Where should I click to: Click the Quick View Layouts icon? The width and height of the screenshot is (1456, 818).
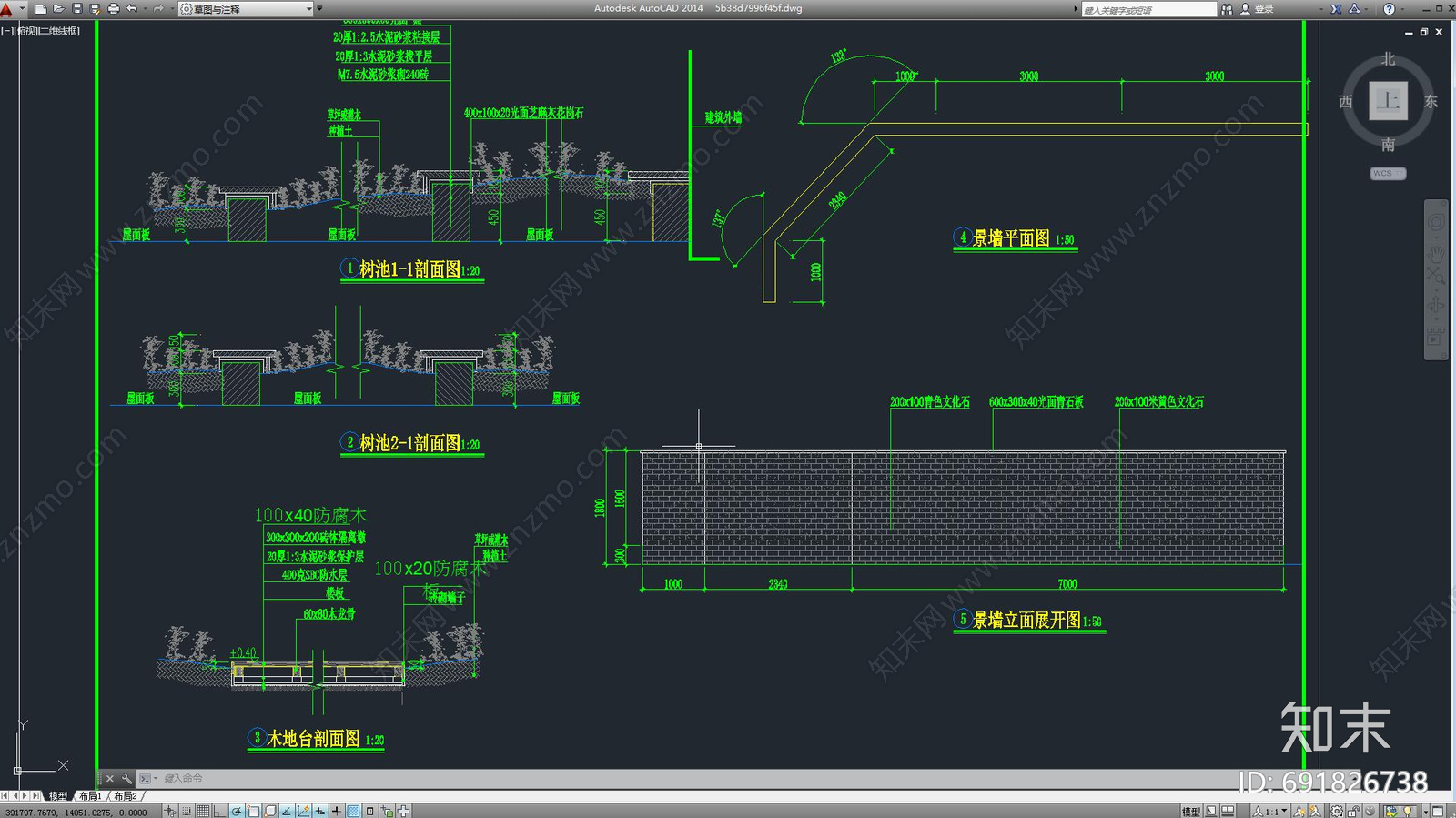click(x=1211, y=811)
